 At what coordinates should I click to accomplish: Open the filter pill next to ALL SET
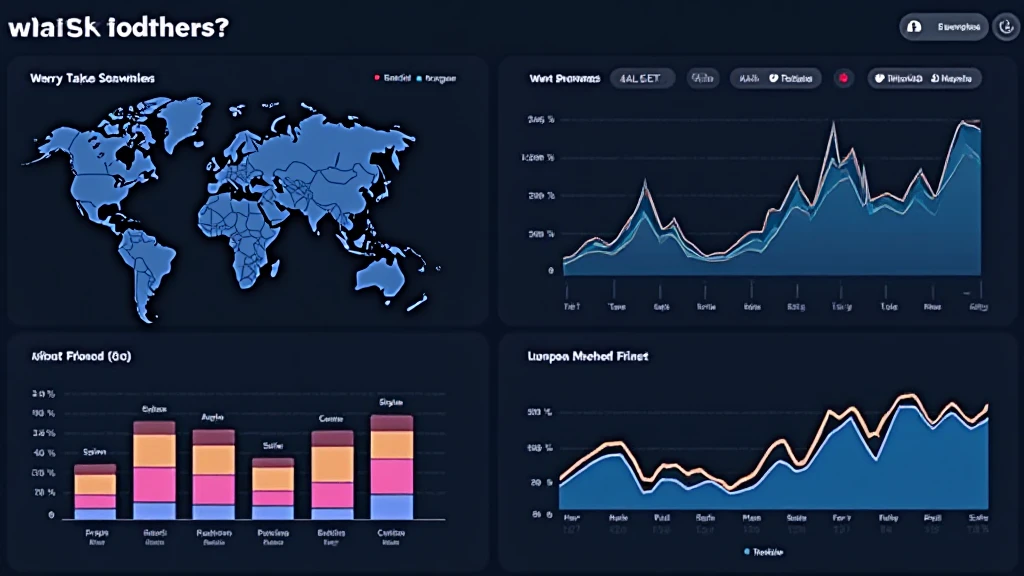(703, 78)
